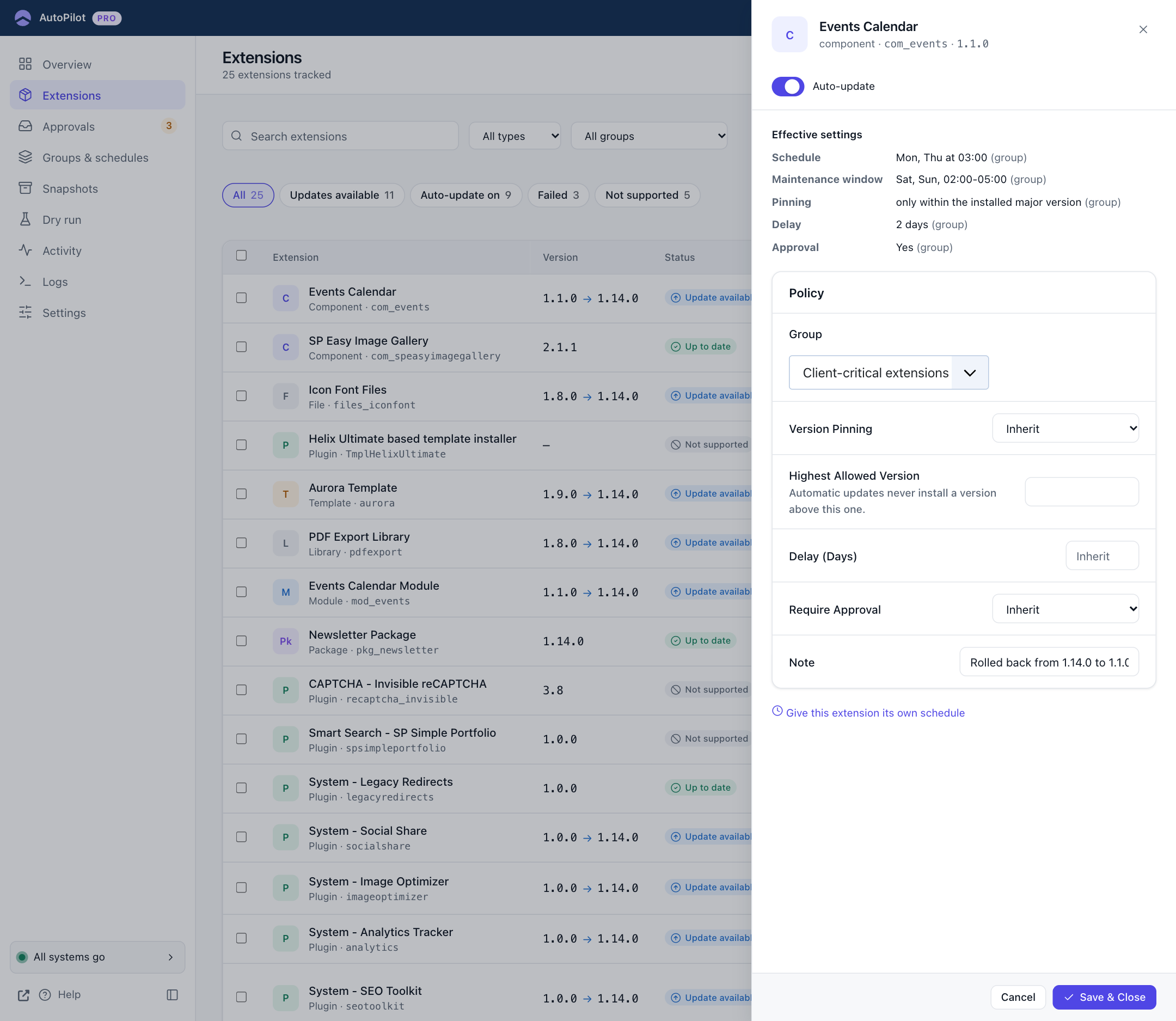Tick the select-all checkbox in table header
The image size is (1176, 1021).
pos(242,255)
